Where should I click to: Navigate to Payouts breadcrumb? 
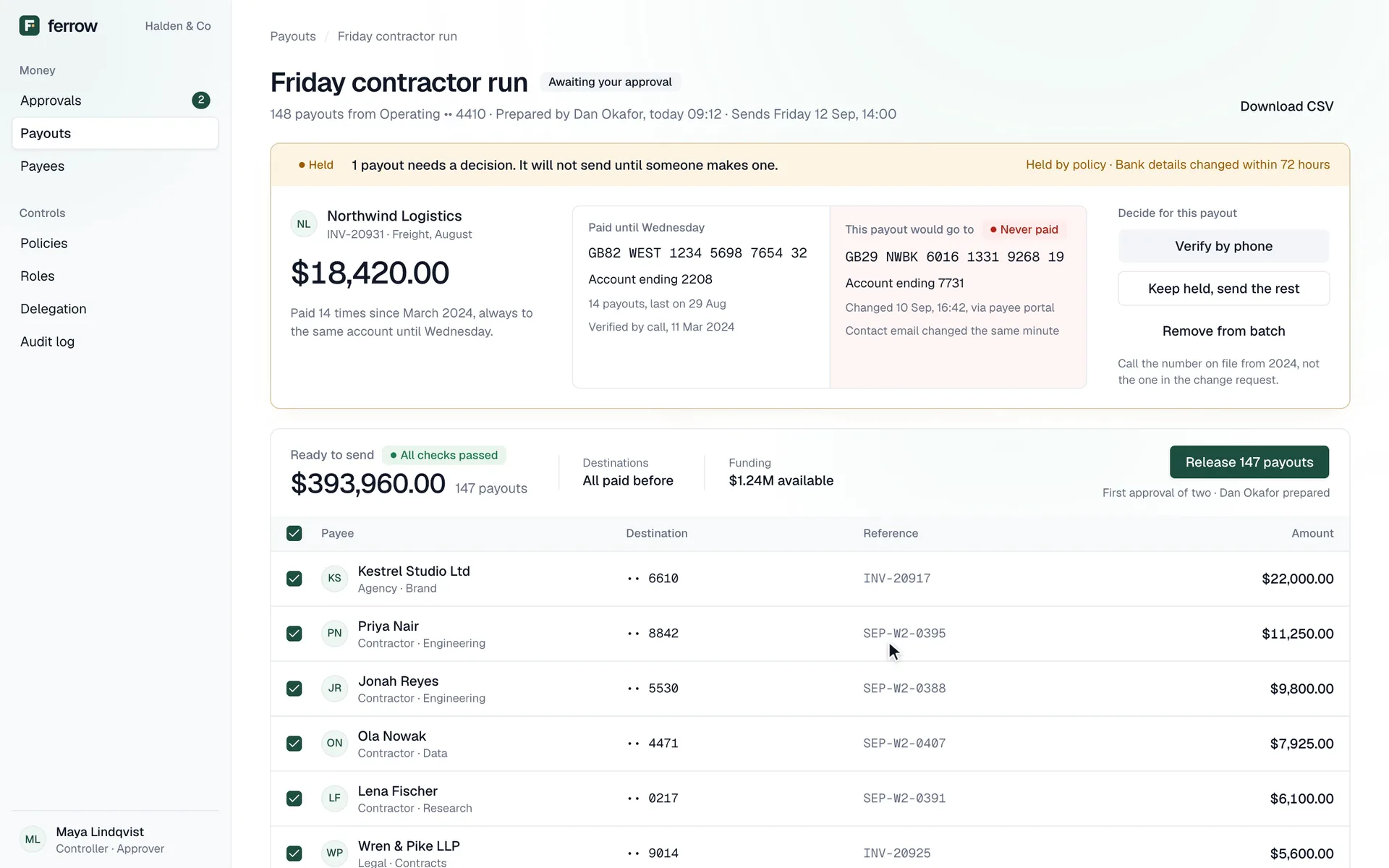point(293,36)
